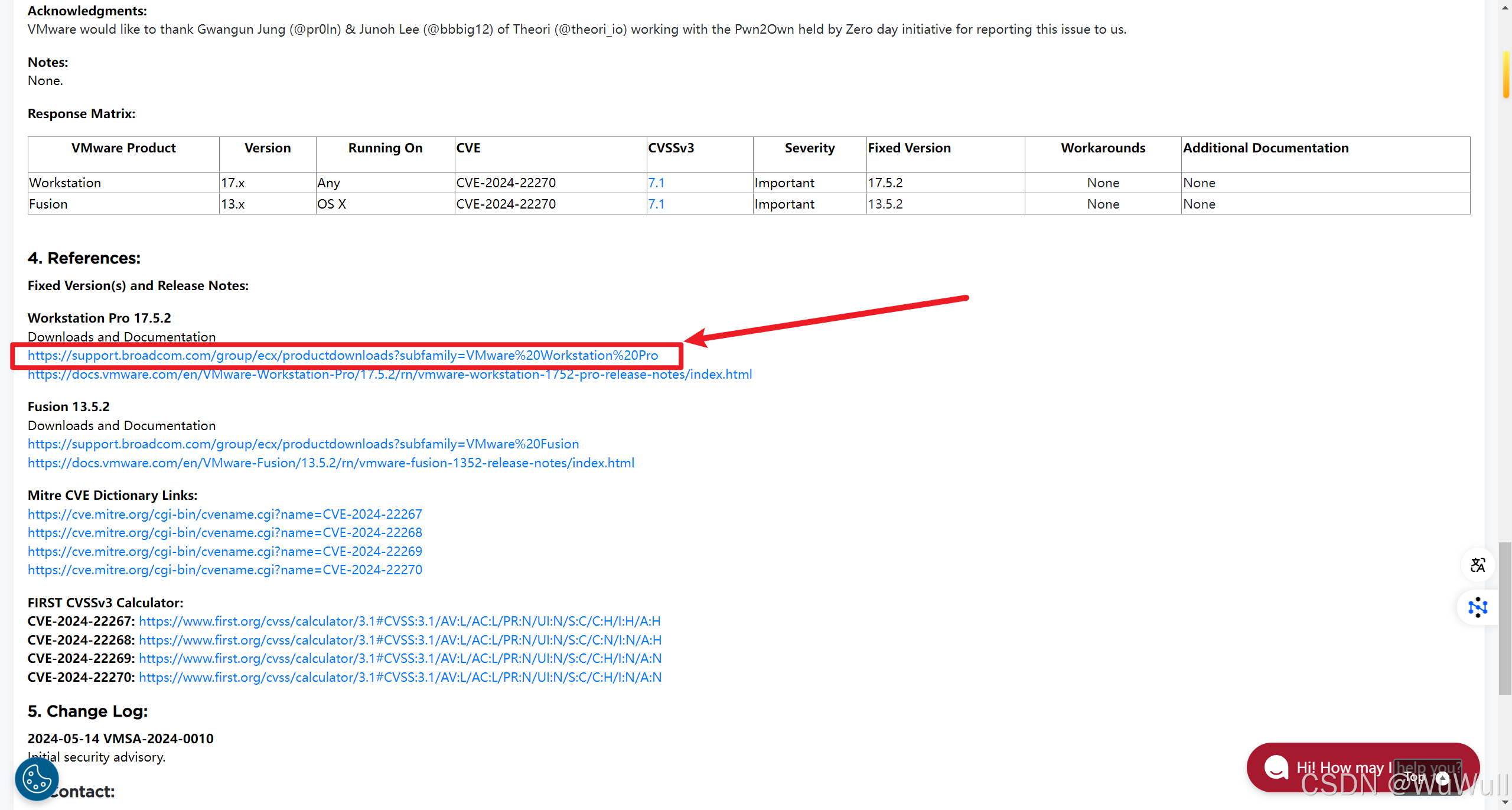Image resolution: width=1512 pixels, height=810 pixels.
Task: Open the chat bubble smiley icon
Action: tap(1276, 767)
